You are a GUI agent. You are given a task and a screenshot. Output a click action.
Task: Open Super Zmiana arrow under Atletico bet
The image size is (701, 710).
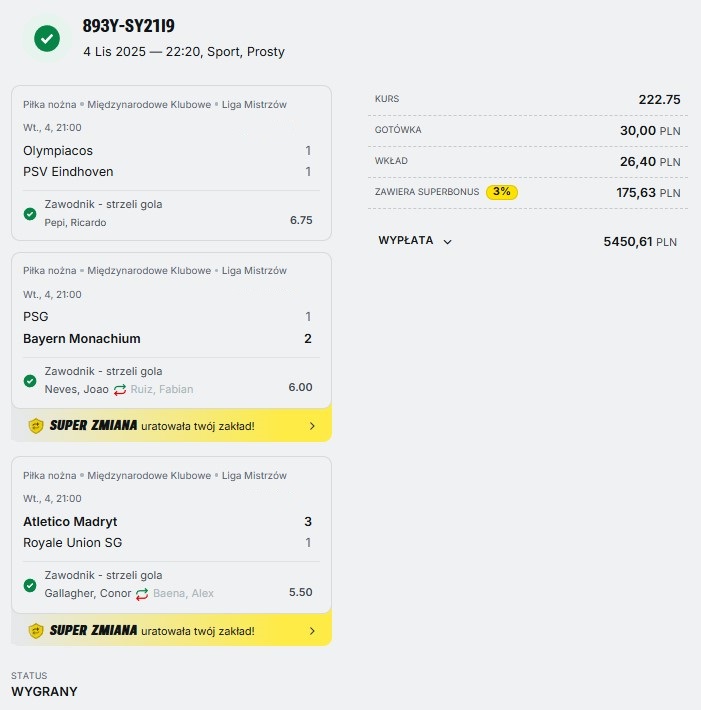(x=312, y=630)
